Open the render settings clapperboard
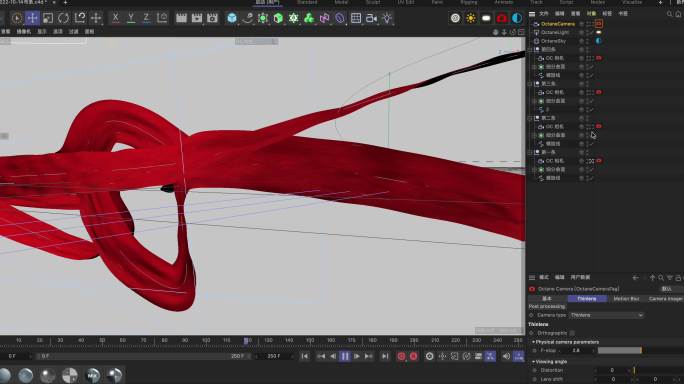 [212, 18]
